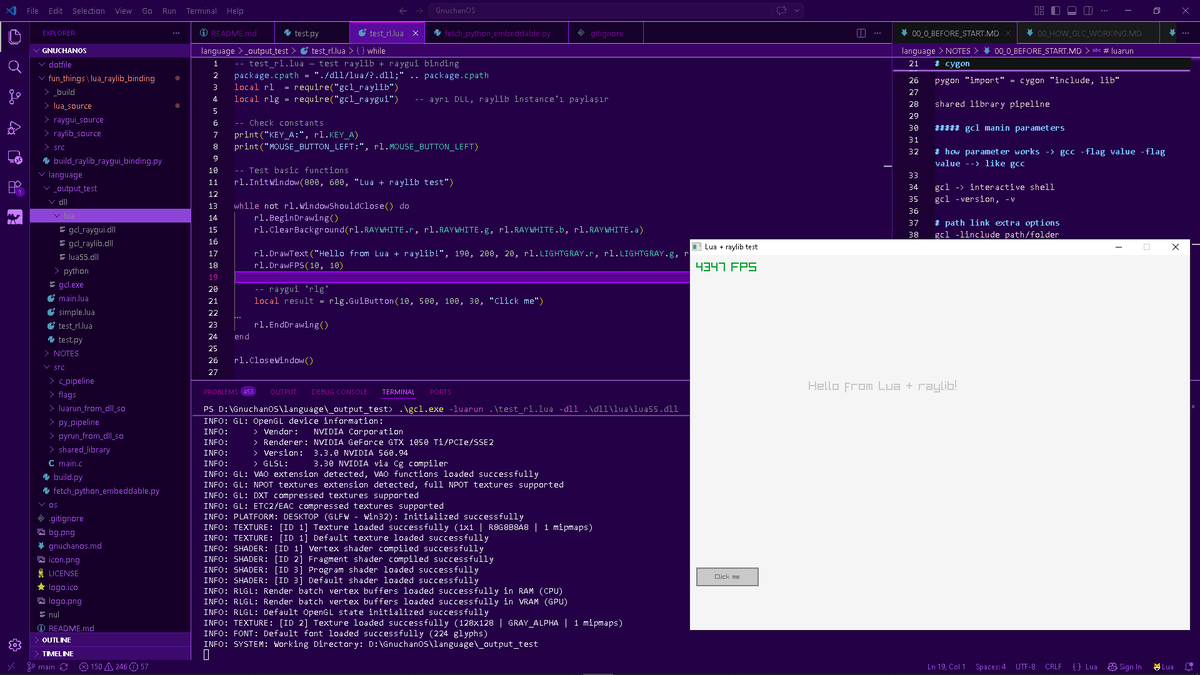
Task: Open the OUTPUT panel tab
Action: coord(283,392)
